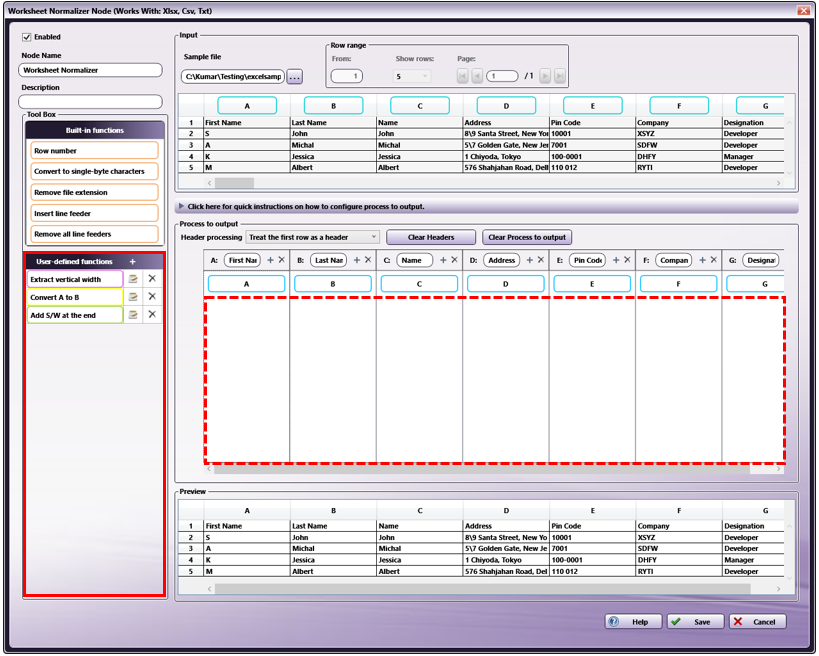Screen dimensions: 819x656
Task: Remove output column A First Name
Action: [x=282, y=260]
